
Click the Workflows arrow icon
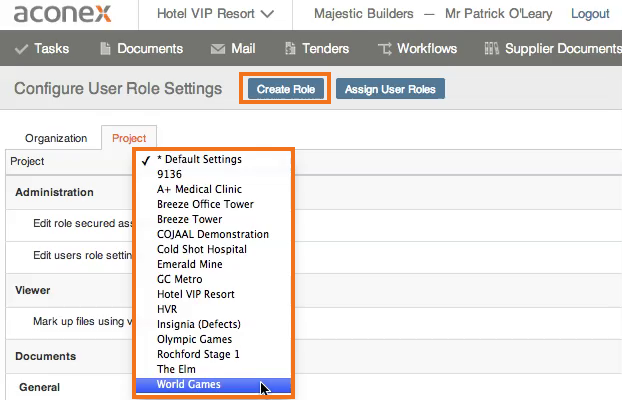coord(384,49)
